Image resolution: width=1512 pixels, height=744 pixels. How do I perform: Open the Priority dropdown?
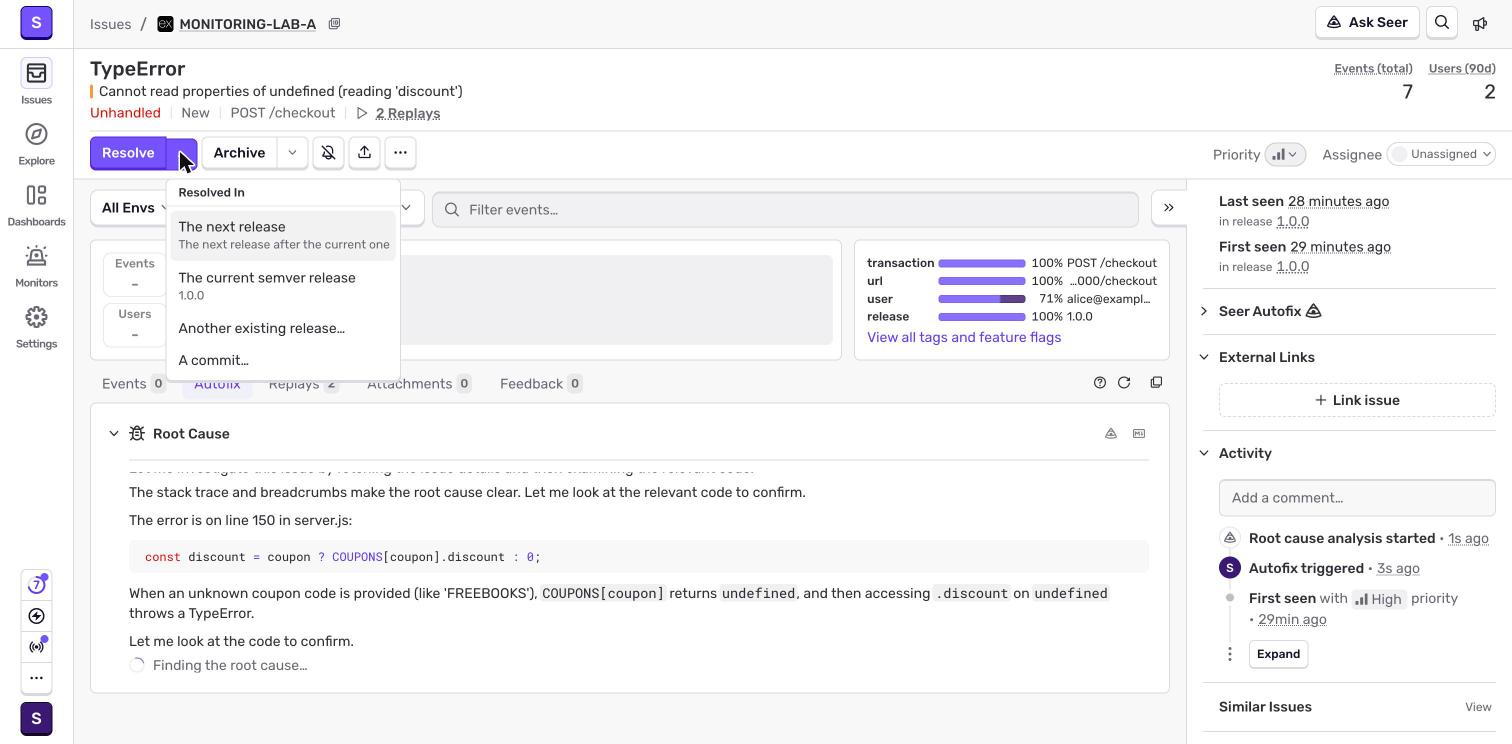[x=1285, y=154]
